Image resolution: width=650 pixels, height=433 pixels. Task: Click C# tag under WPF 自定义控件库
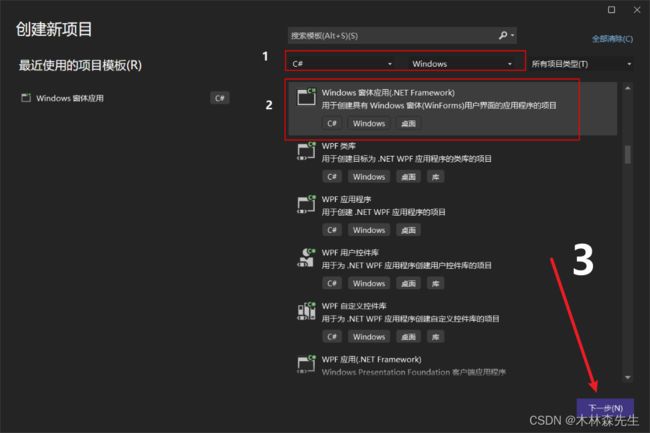[332, 337]
